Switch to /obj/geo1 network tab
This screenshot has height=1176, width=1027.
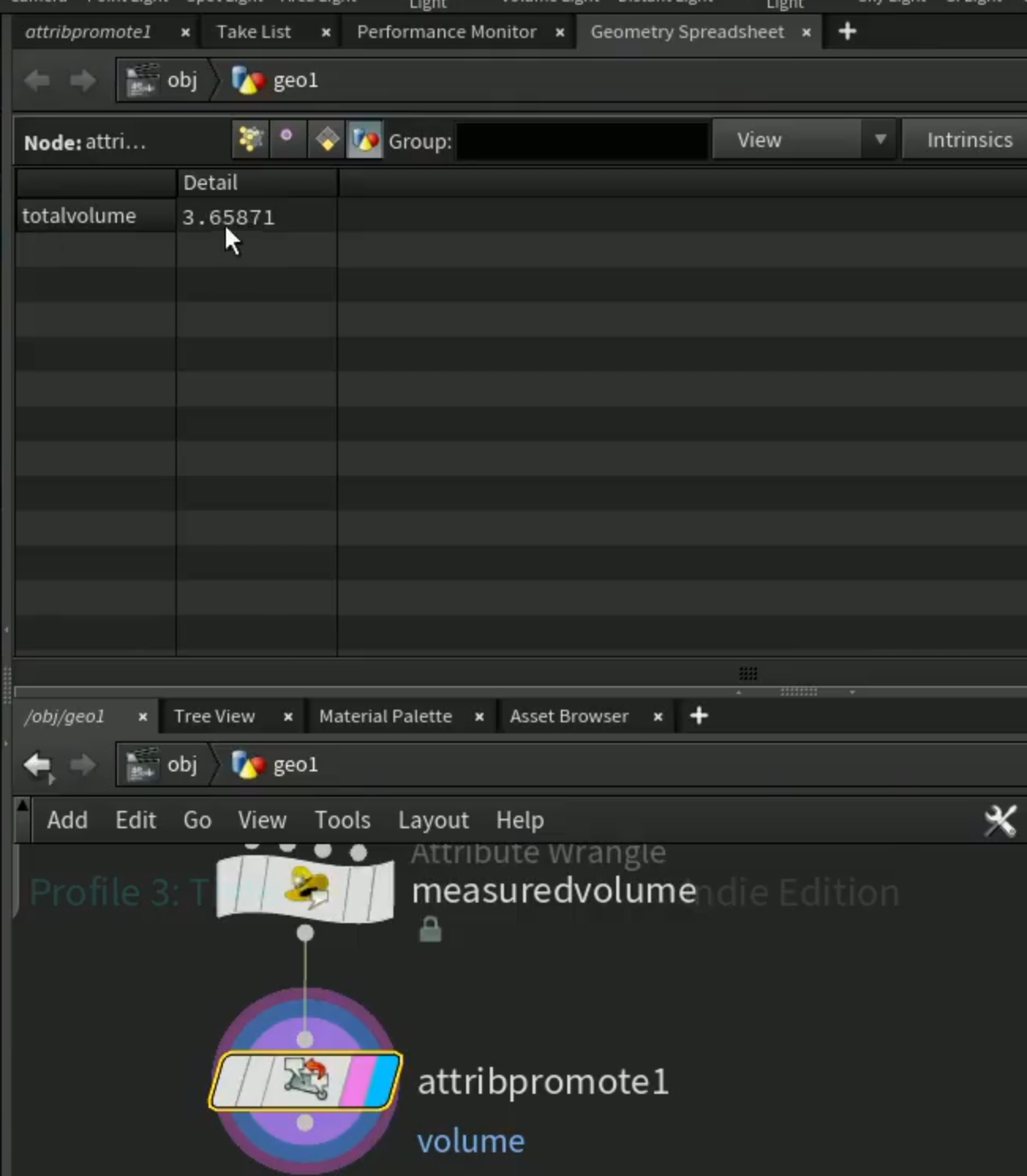[65, 716]
